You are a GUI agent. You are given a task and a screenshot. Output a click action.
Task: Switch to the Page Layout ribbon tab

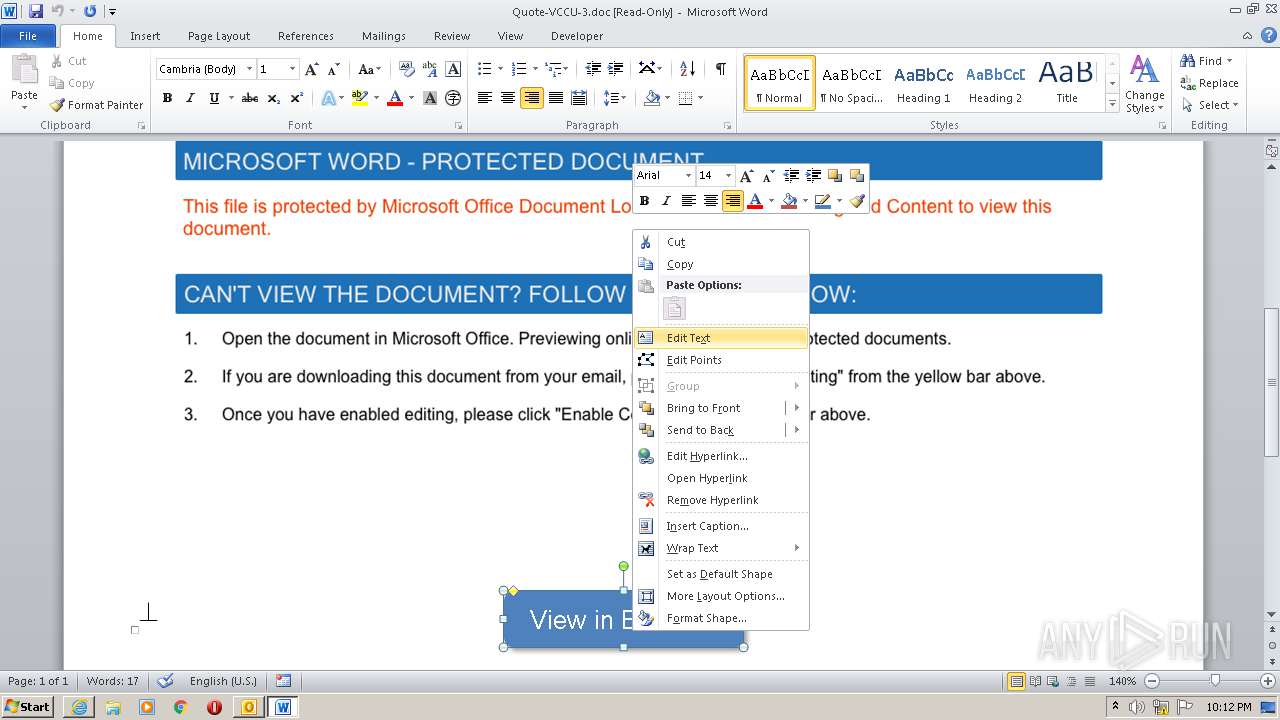click(219, 36)
